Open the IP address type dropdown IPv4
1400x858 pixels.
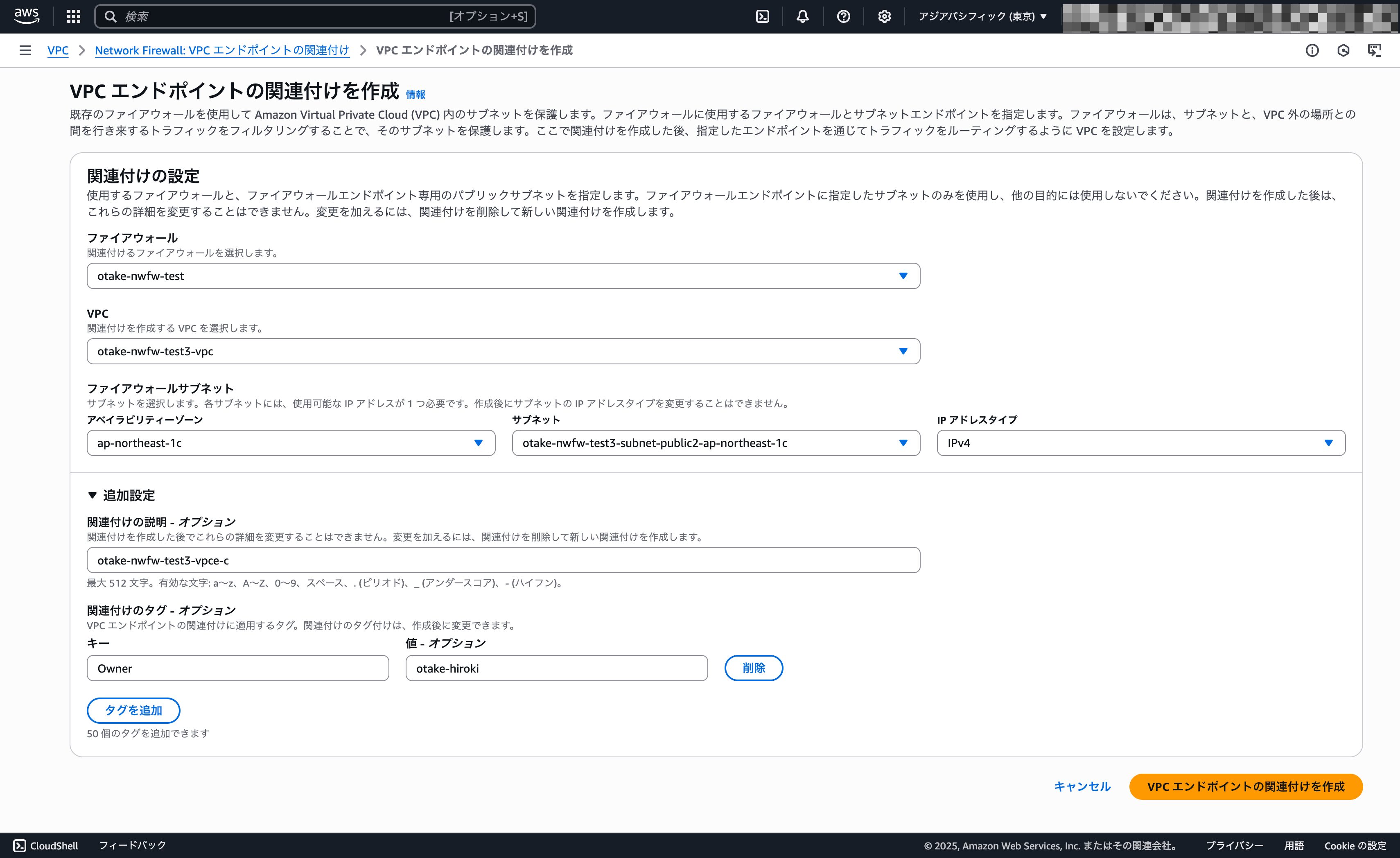click(x=1141, y=443)
